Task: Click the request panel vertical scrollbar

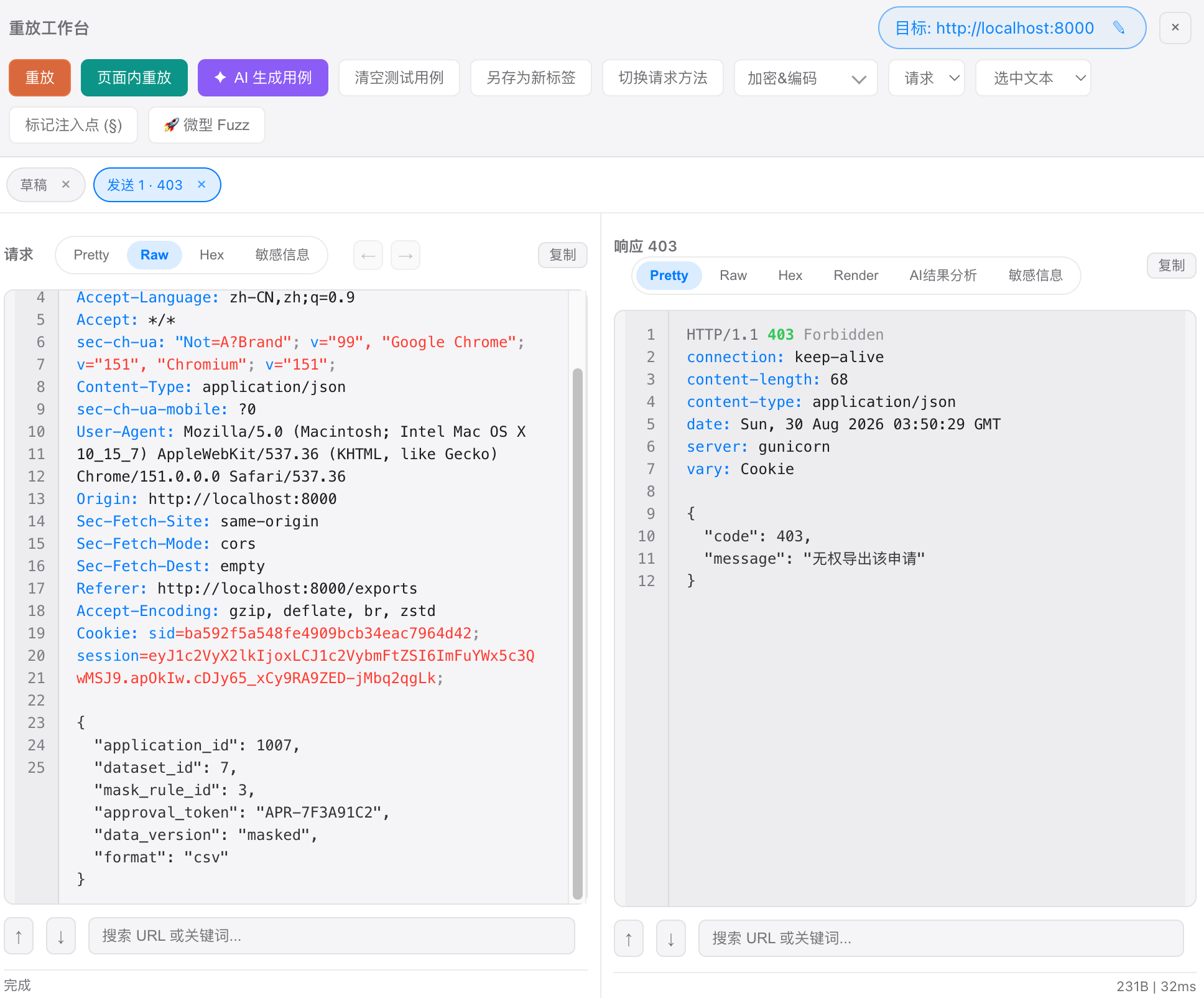Action: 578,633
